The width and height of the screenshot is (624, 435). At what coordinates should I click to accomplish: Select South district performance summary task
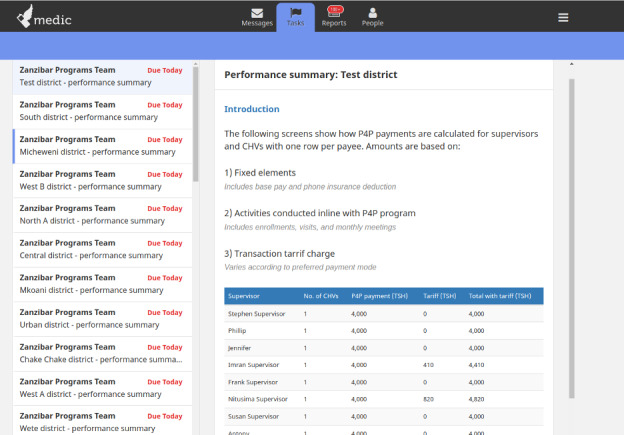click(102, 111)
